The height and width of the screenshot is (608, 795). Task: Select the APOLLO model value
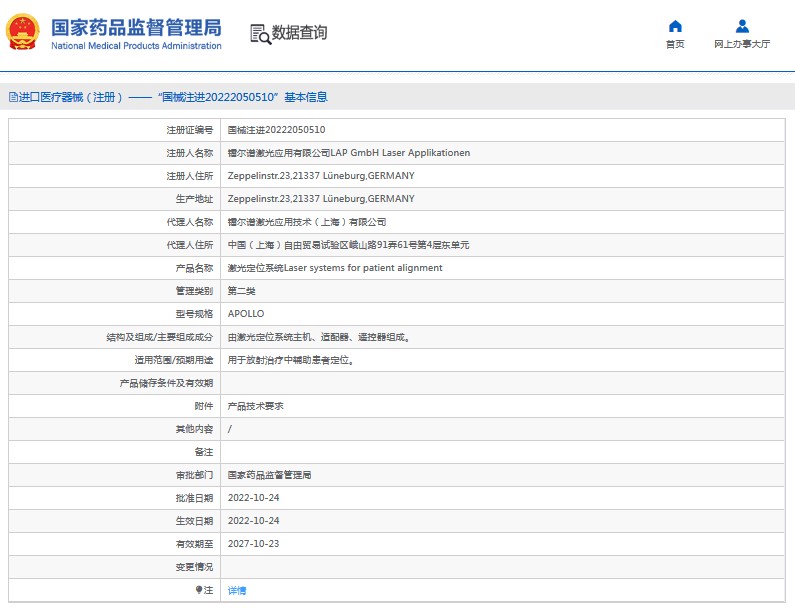point(246,314)
